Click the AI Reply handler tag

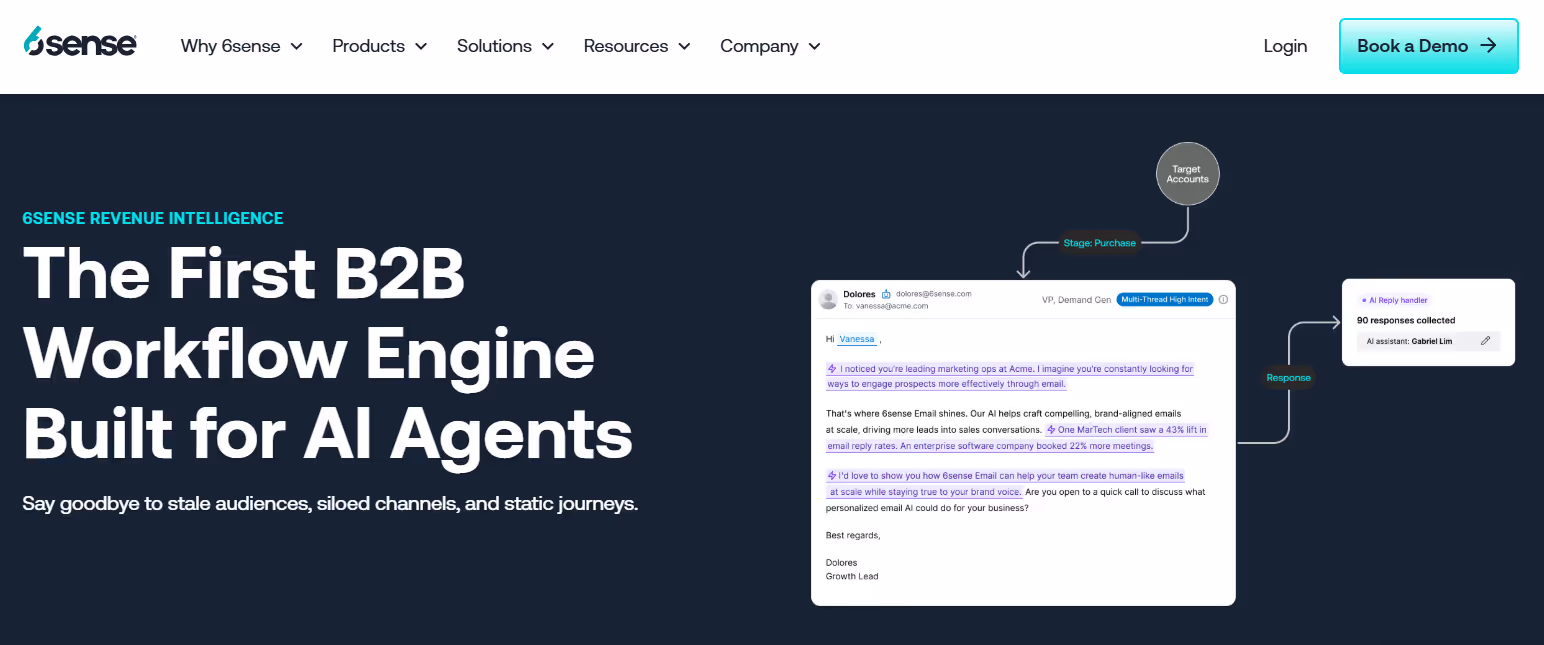(x=1394, y=300)
